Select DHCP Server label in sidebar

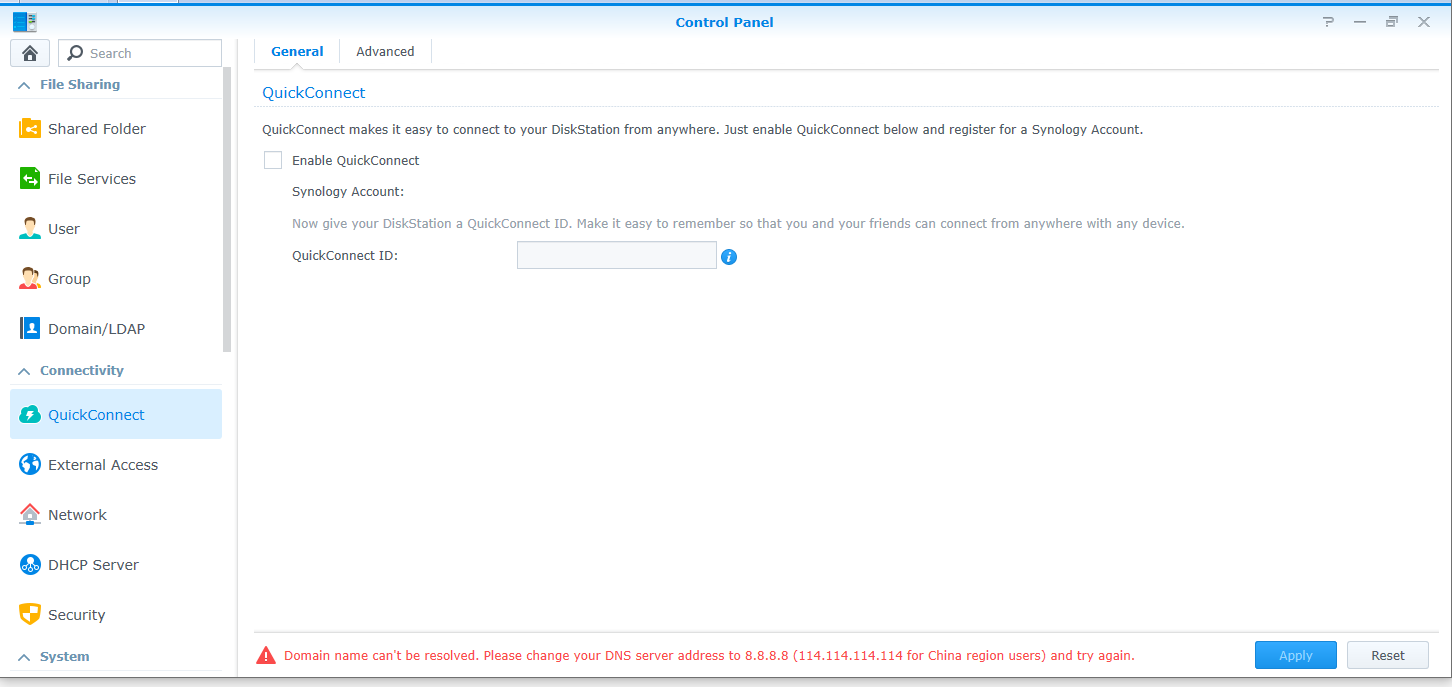pyautogui.click(x=93, y=565)
